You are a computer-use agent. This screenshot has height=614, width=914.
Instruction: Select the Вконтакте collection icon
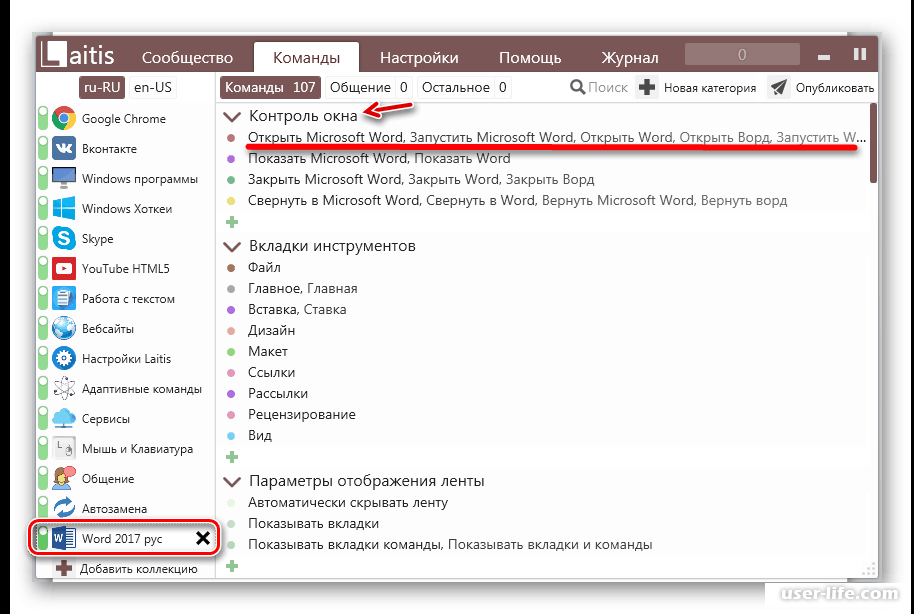pos(64,148)
